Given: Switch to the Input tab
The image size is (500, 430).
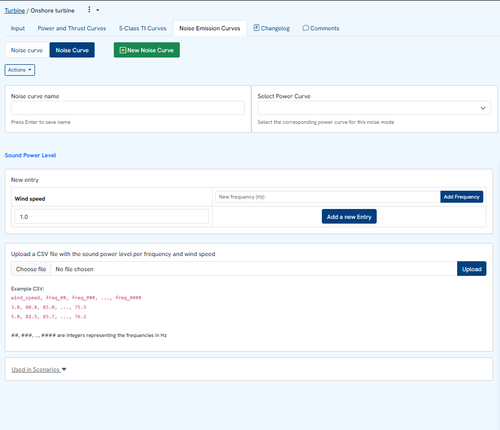Looking at the screenshot, I should point(18,28).
